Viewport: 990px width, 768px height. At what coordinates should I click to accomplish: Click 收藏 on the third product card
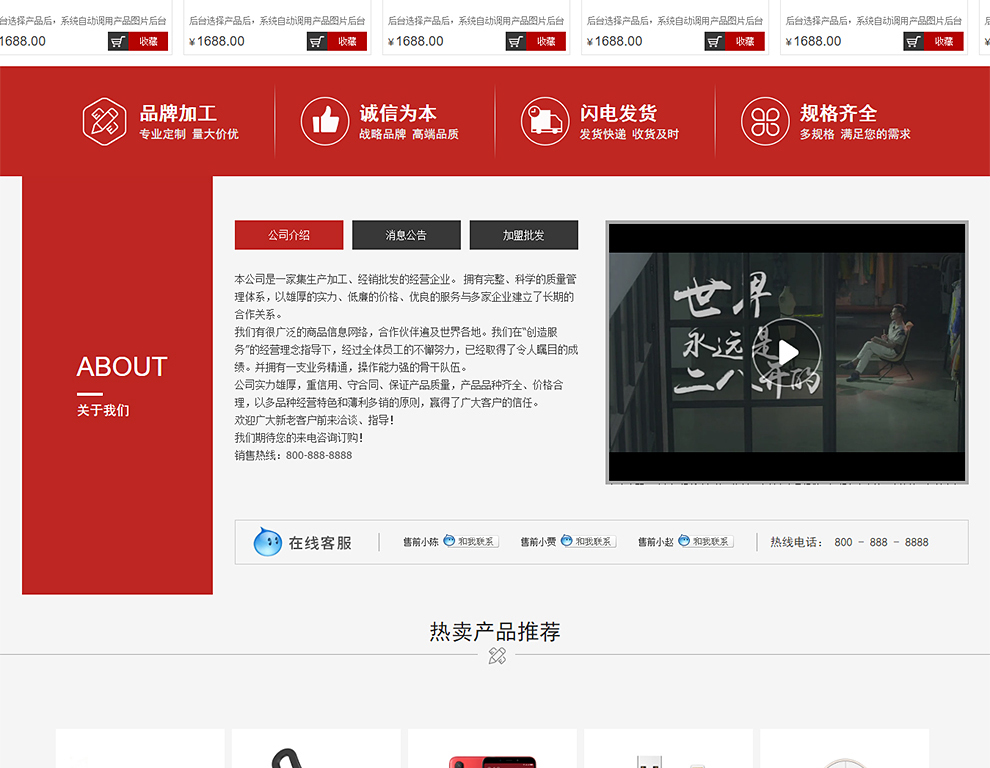pyautogui.click(x=546, y=42)
